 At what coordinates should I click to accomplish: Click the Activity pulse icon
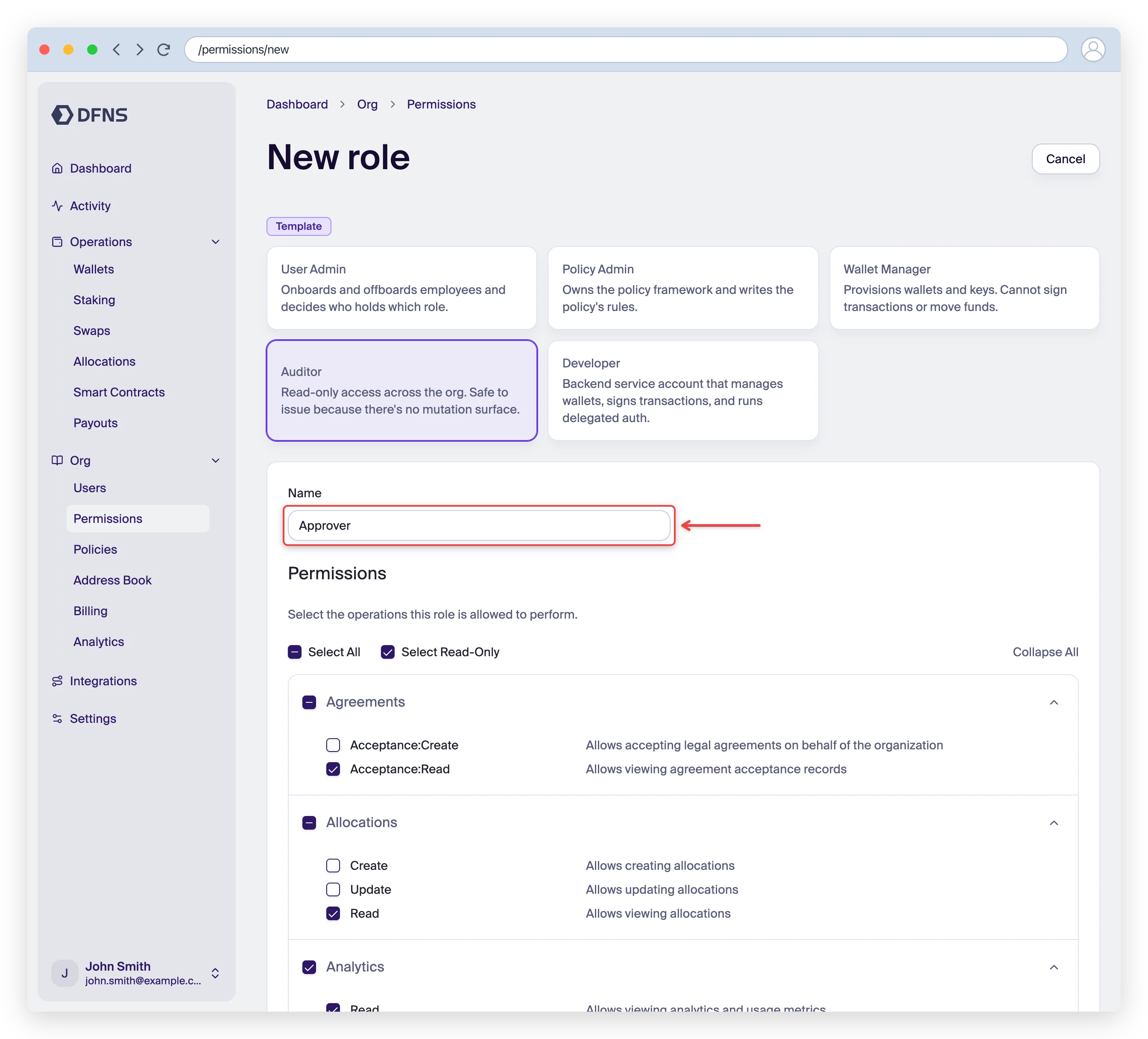(57, 205)
